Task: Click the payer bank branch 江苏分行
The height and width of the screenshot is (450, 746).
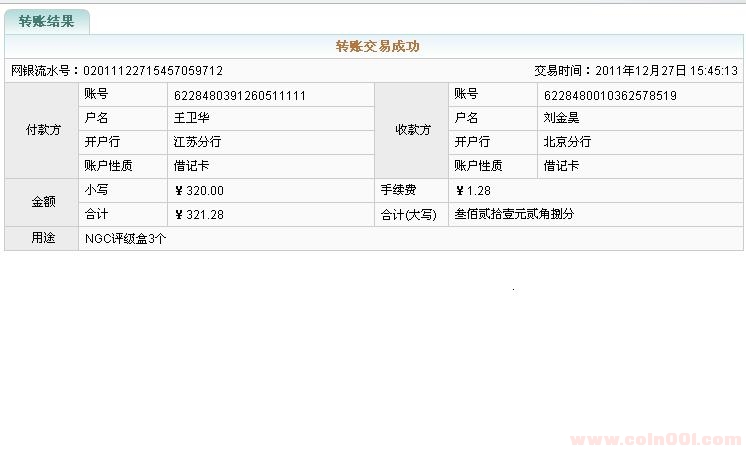Action: tap(197, 142)
